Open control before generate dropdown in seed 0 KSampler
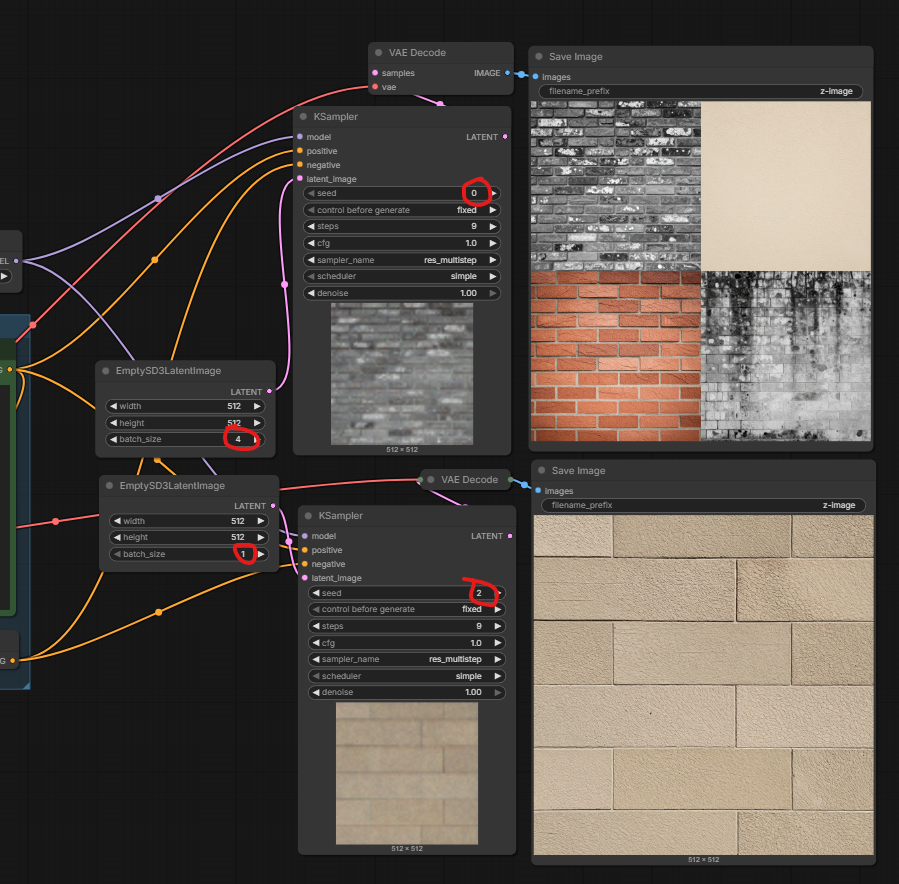This screenshot has width=899, height=884. (402, 210)
